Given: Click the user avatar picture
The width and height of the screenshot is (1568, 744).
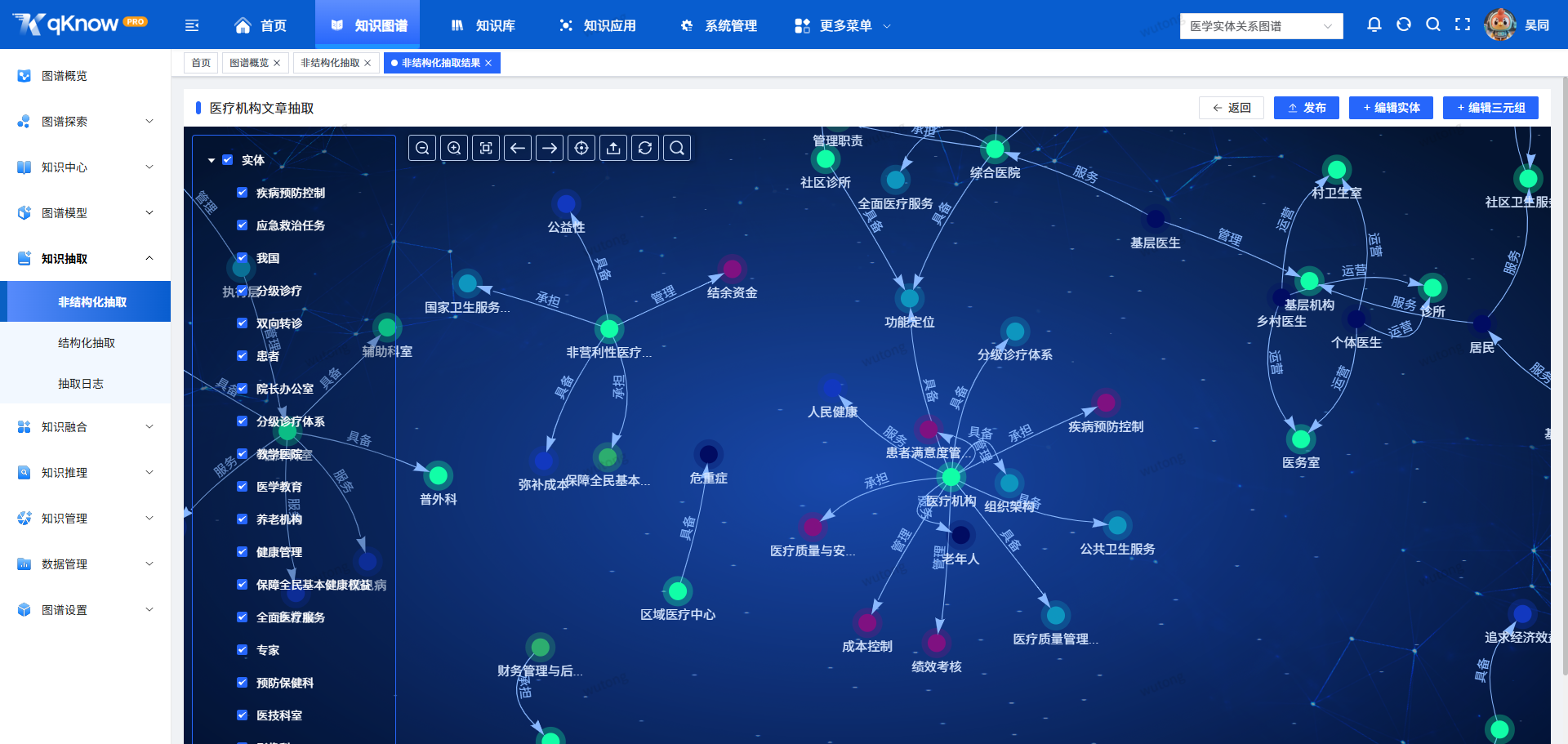Looking at the screenshot, I should tap(1500, 25).
